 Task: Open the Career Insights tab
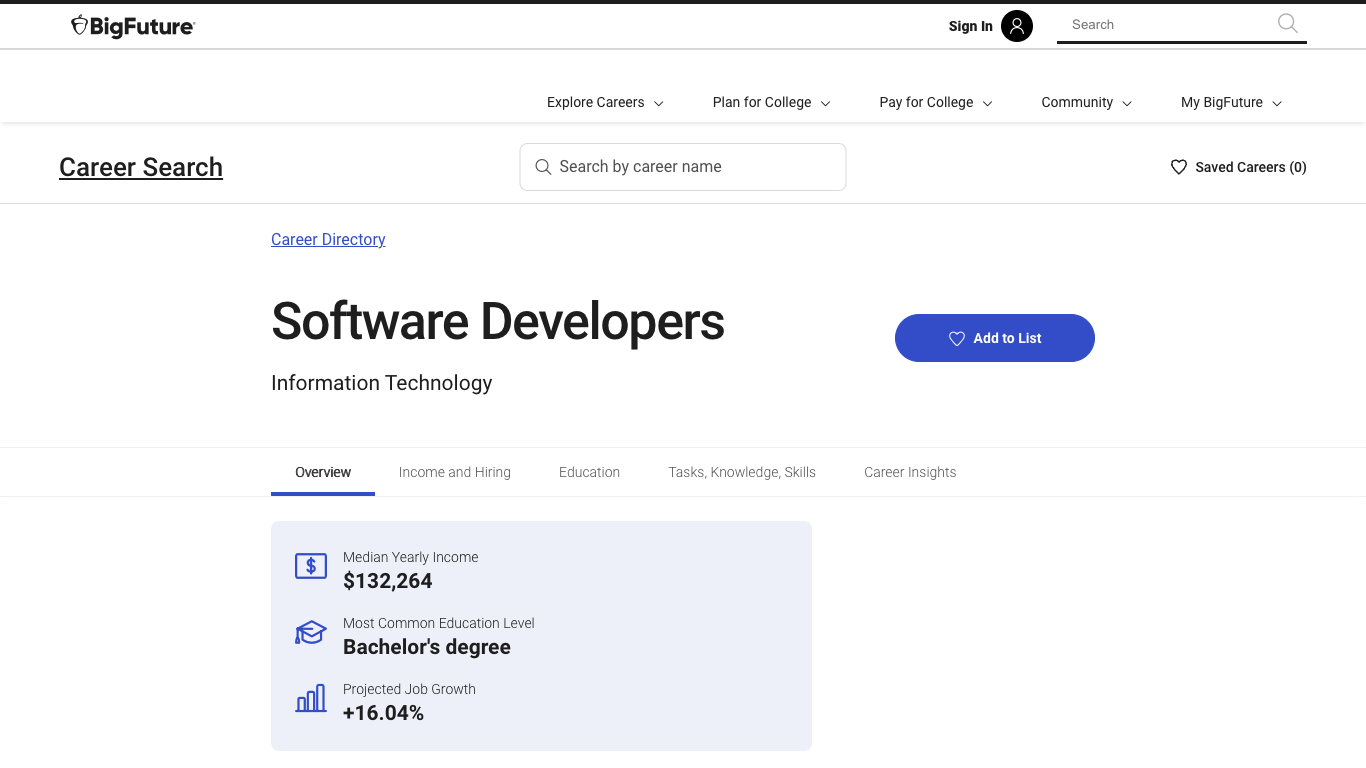click(910, 472)
